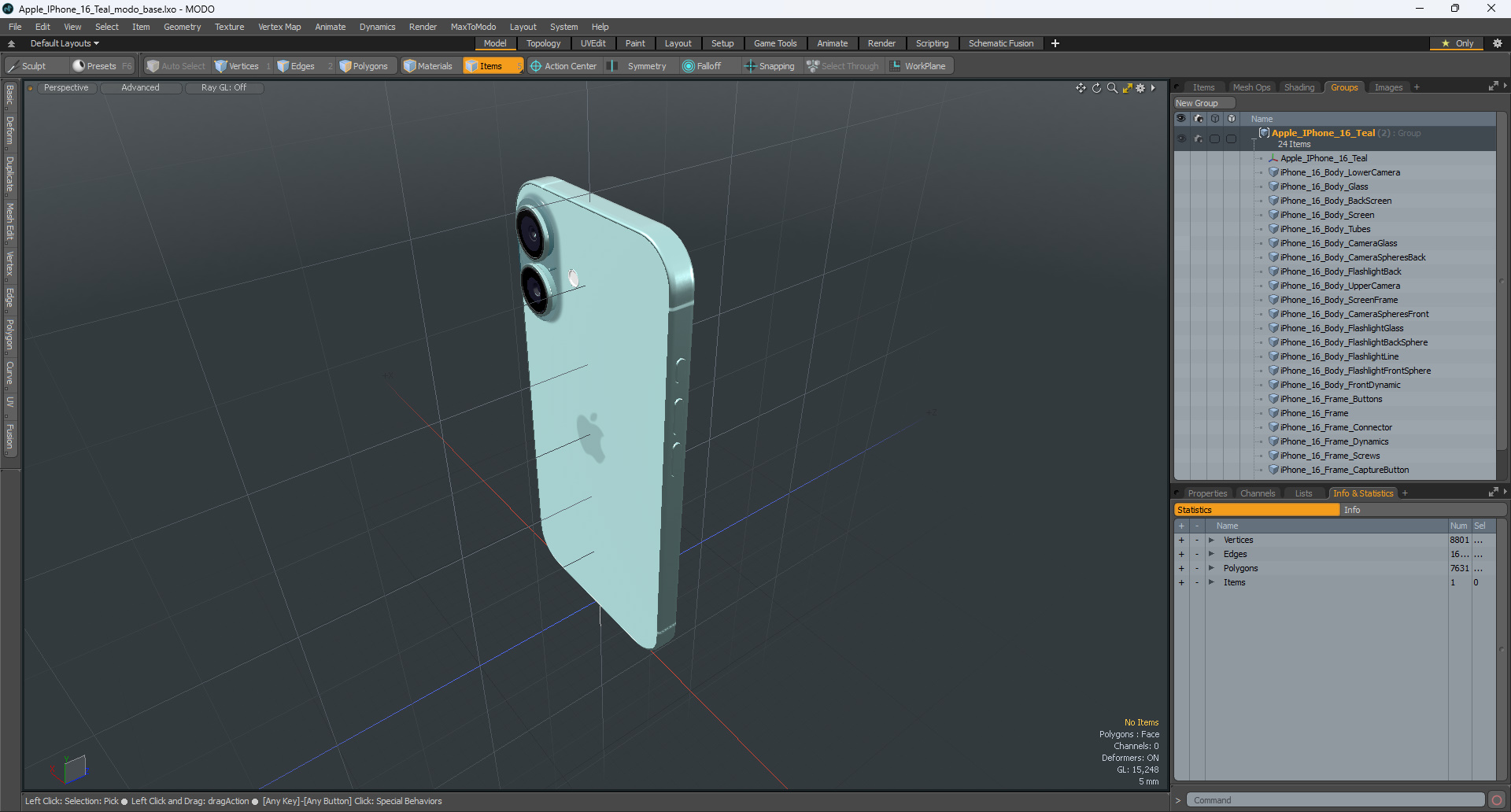Click the home arrow icon beside Default Layouts
The image size is (1511, 812).
tap(11, 43)
